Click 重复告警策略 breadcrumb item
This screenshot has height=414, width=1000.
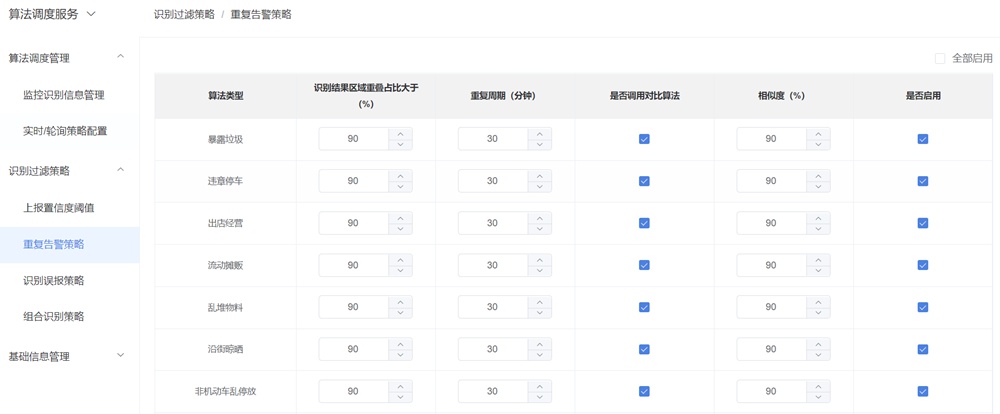click(x=261, y=14)
